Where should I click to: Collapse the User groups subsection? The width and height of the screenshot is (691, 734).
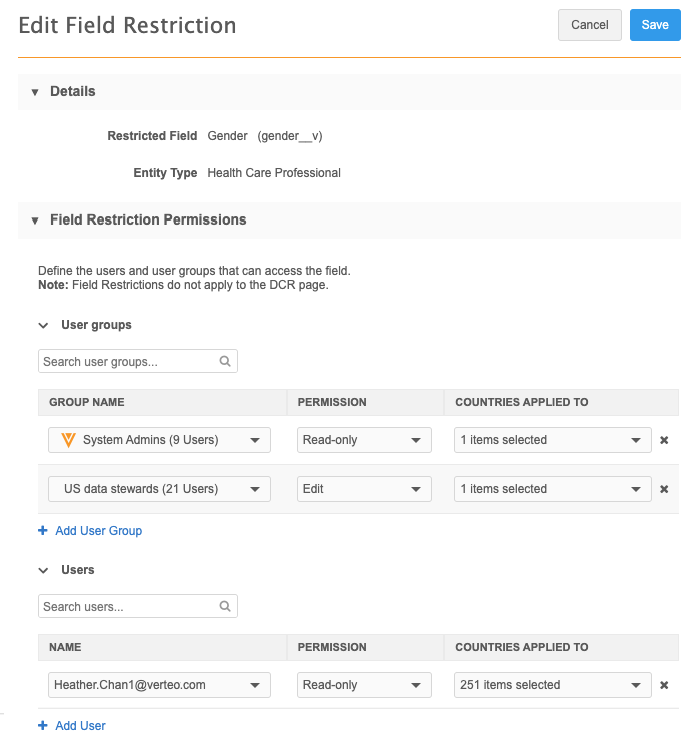[43, 325]
